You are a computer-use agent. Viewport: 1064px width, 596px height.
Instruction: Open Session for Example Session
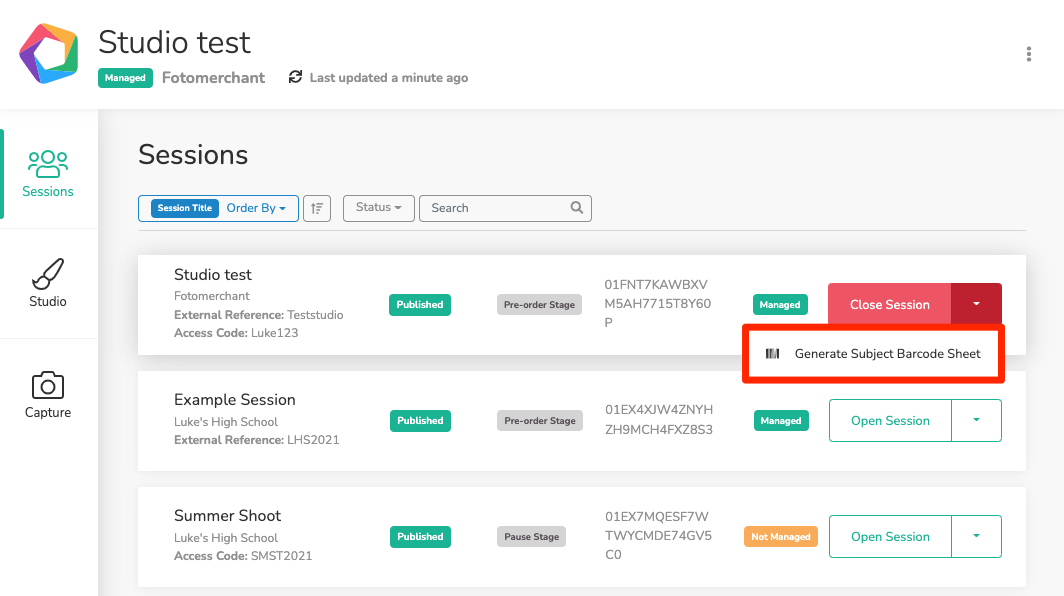tap(890, 420)
